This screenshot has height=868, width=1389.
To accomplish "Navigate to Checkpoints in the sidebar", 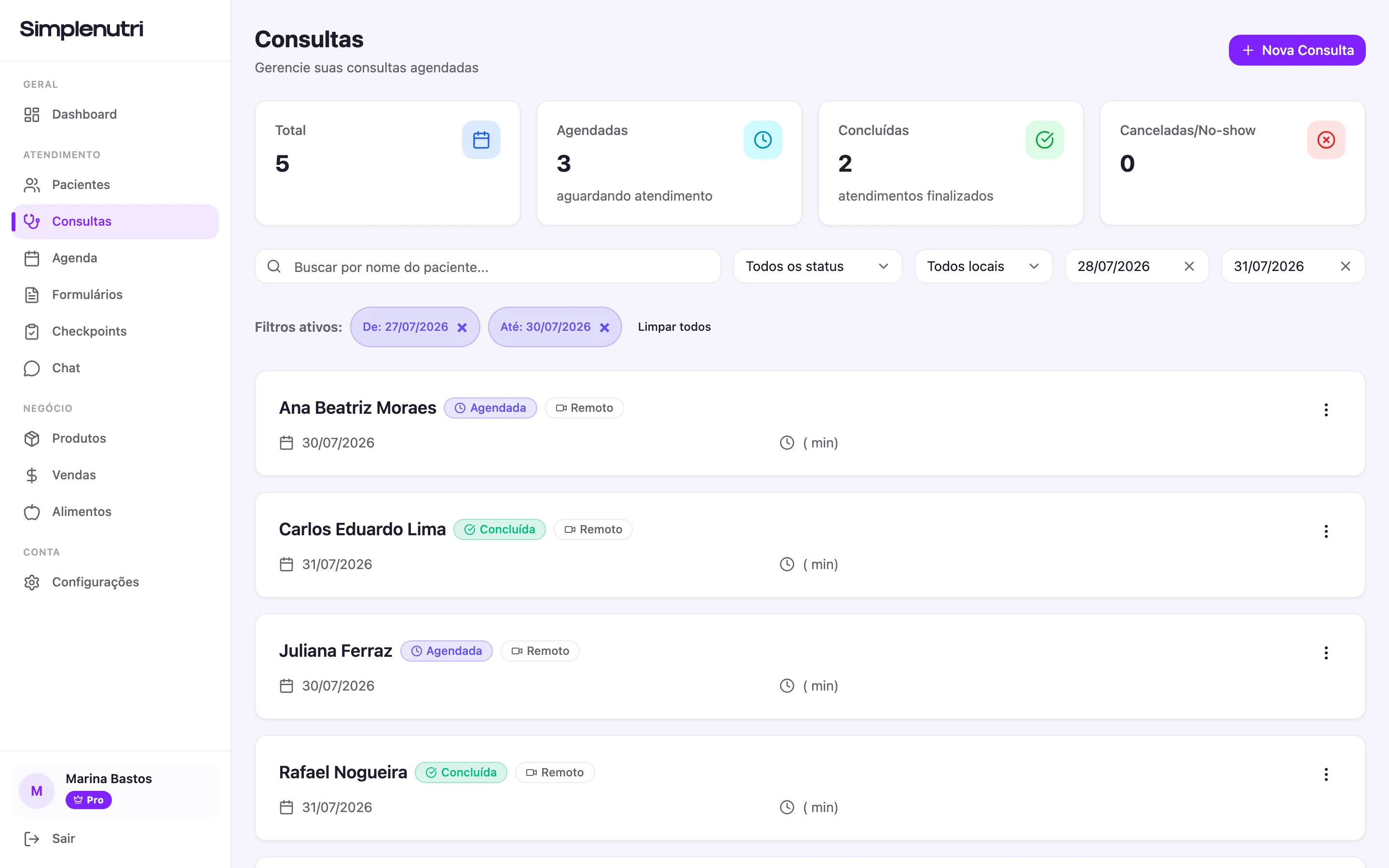I will [x=115, y=331].
